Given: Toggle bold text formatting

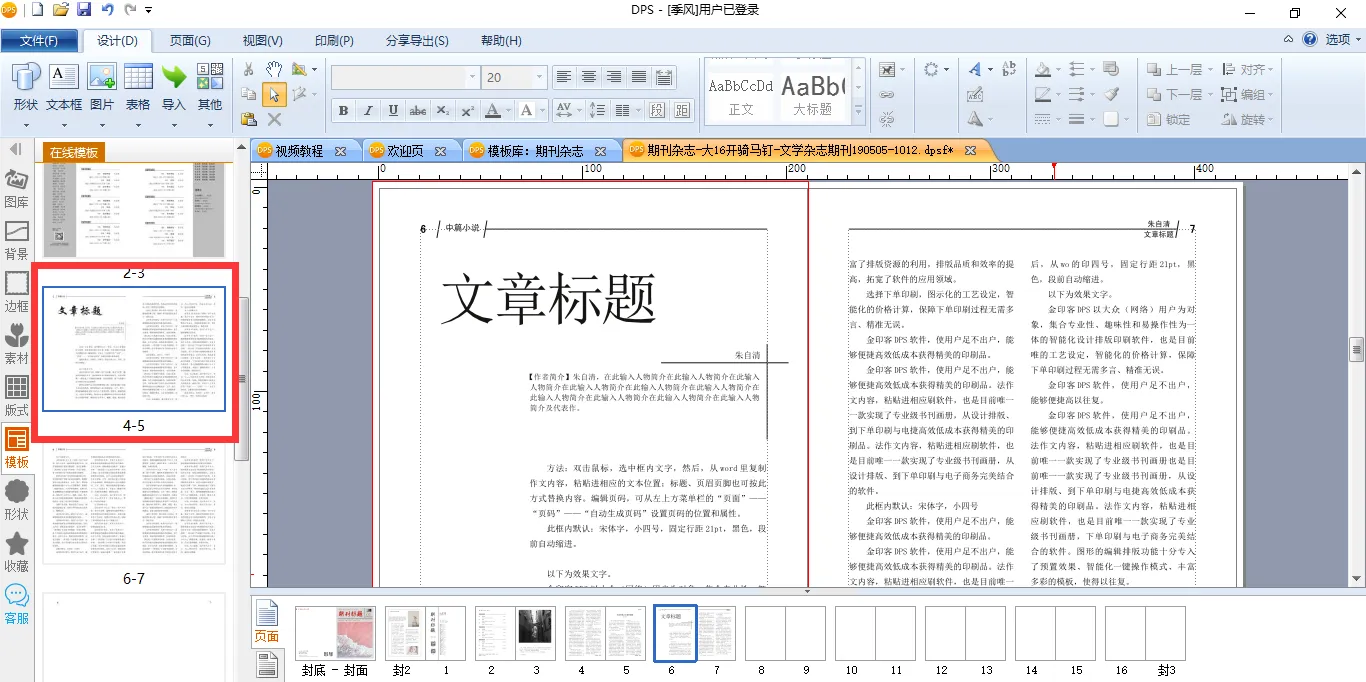Looking at the screenshot, I should tap(343, 111).
